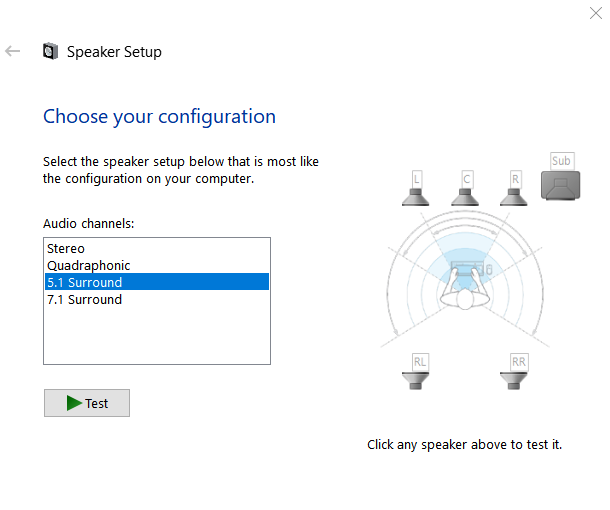The width and height of the screenshot is (610, 510).
Task: Click the "Speaker Setup" title text
Action: point(114,52)
